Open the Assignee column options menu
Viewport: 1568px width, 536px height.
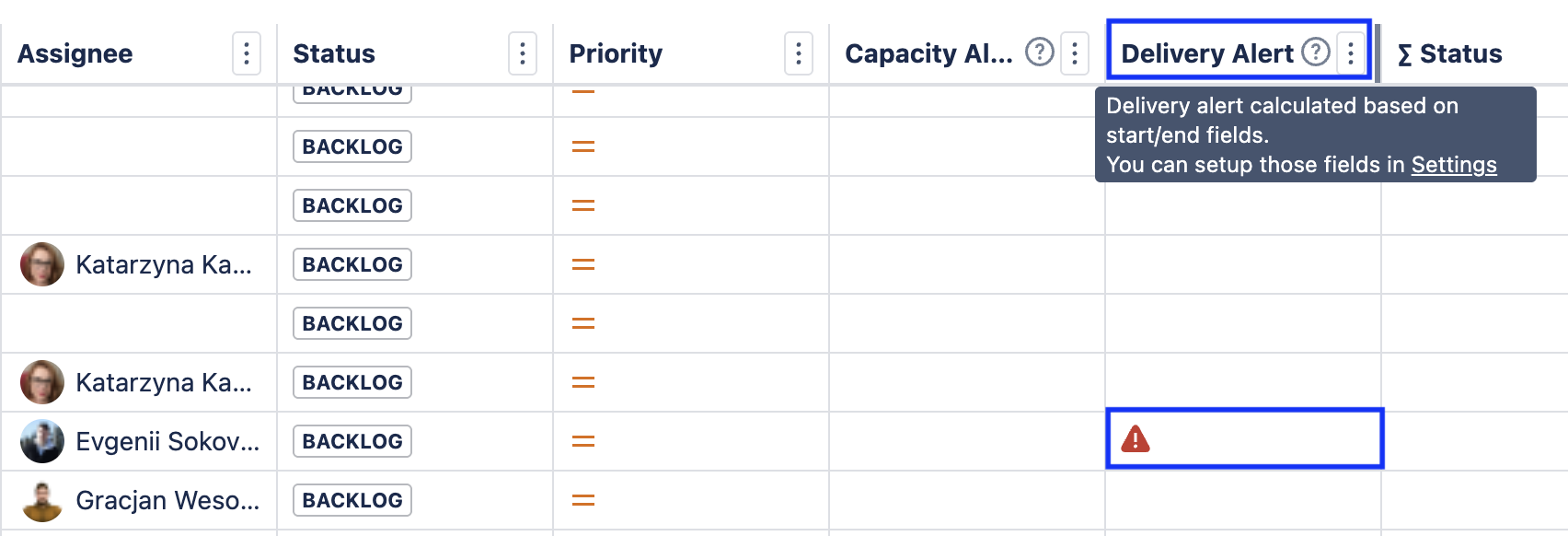click(x=246, y=53)
